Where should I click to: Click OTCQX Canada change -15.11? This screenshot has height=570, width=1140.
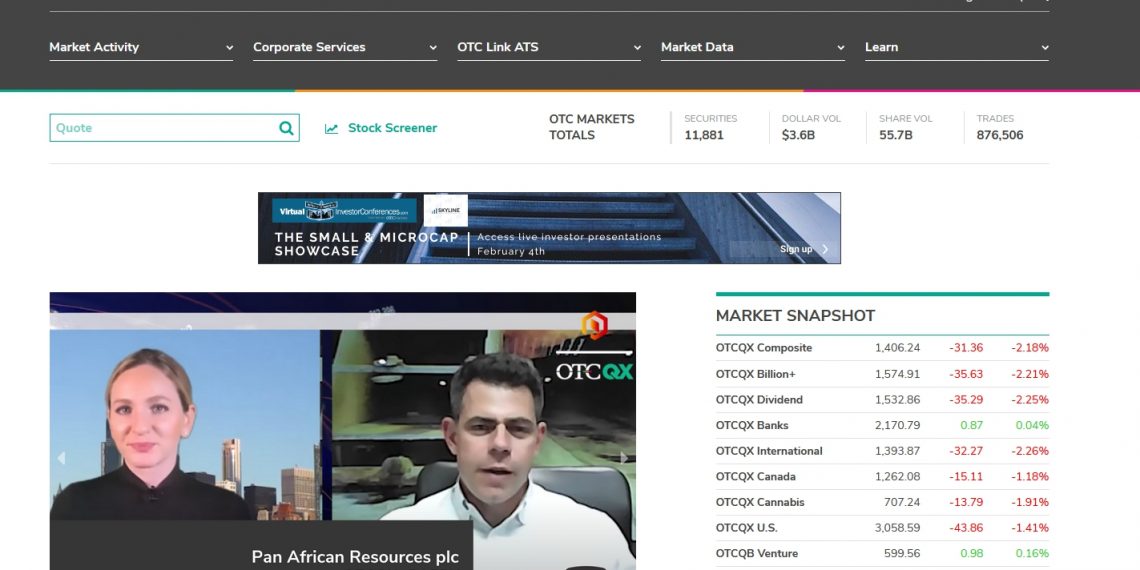point(968,476)
